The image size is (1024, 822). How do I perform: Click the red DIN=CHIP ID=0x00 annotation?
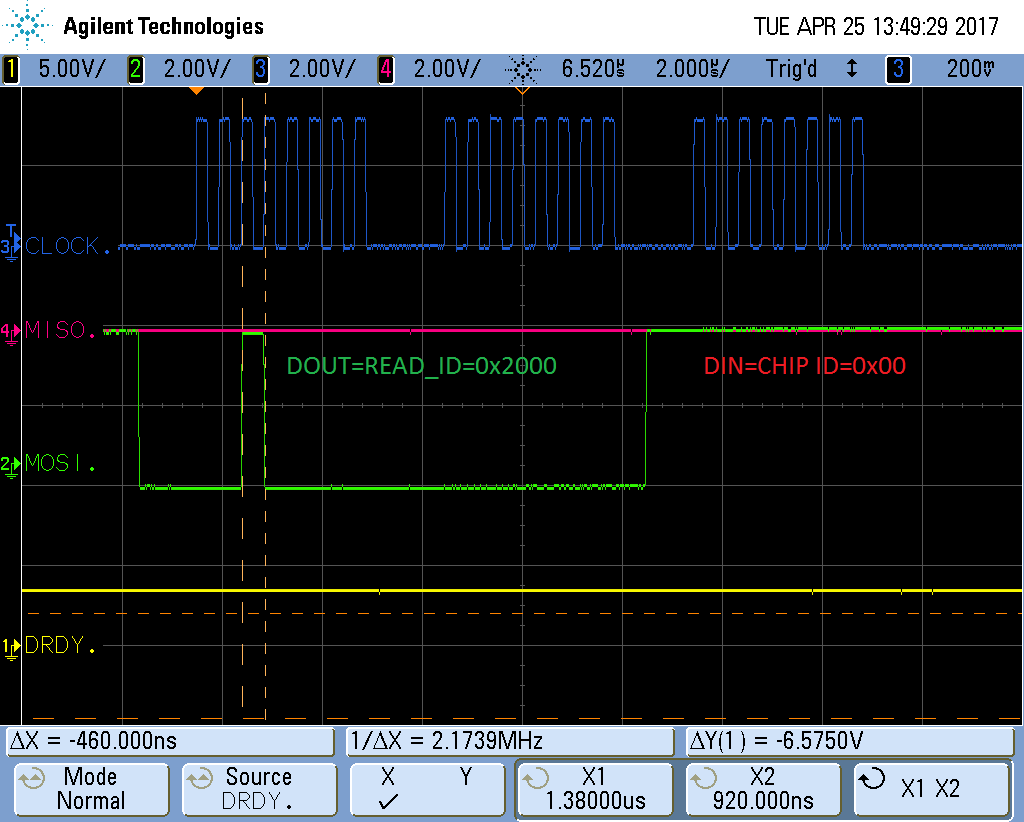pos(805,366)
